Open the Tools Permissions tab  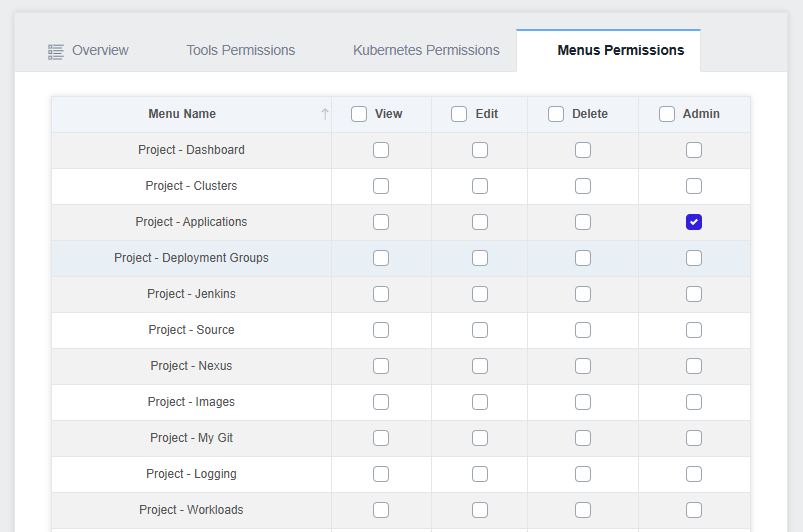[240, 50]
